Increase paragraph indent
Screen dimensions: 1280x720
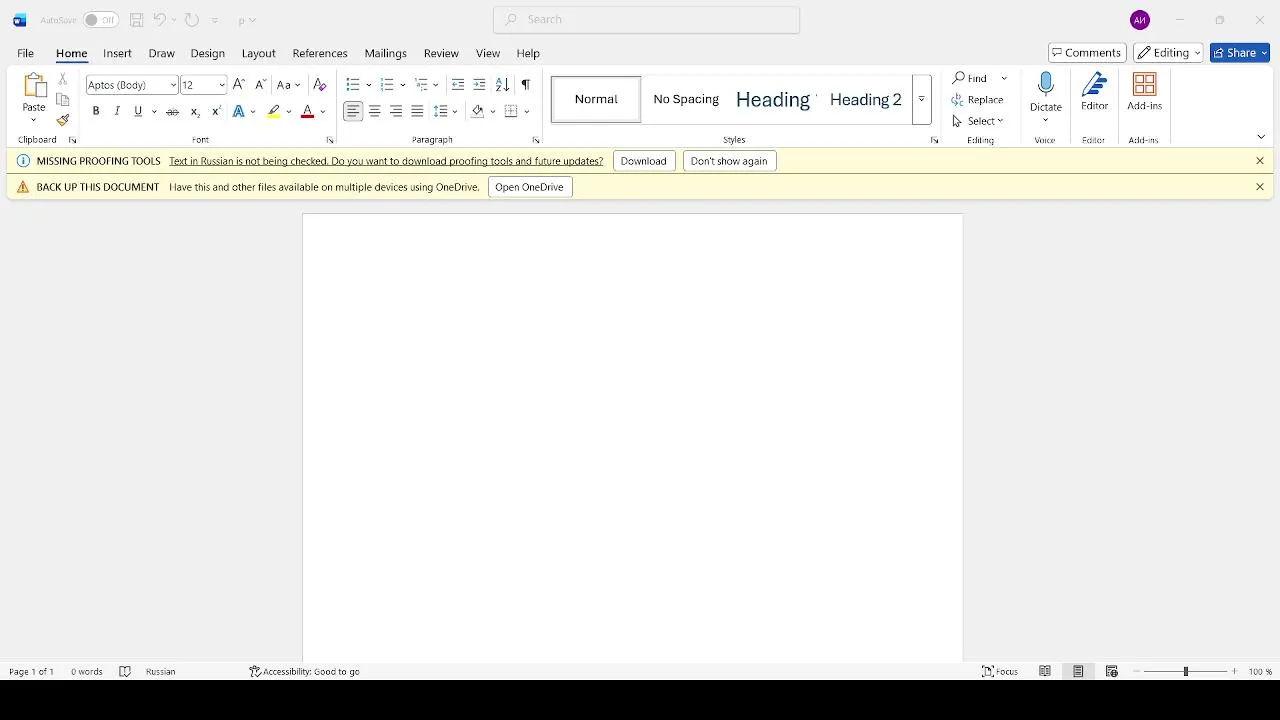coord(479,85)
